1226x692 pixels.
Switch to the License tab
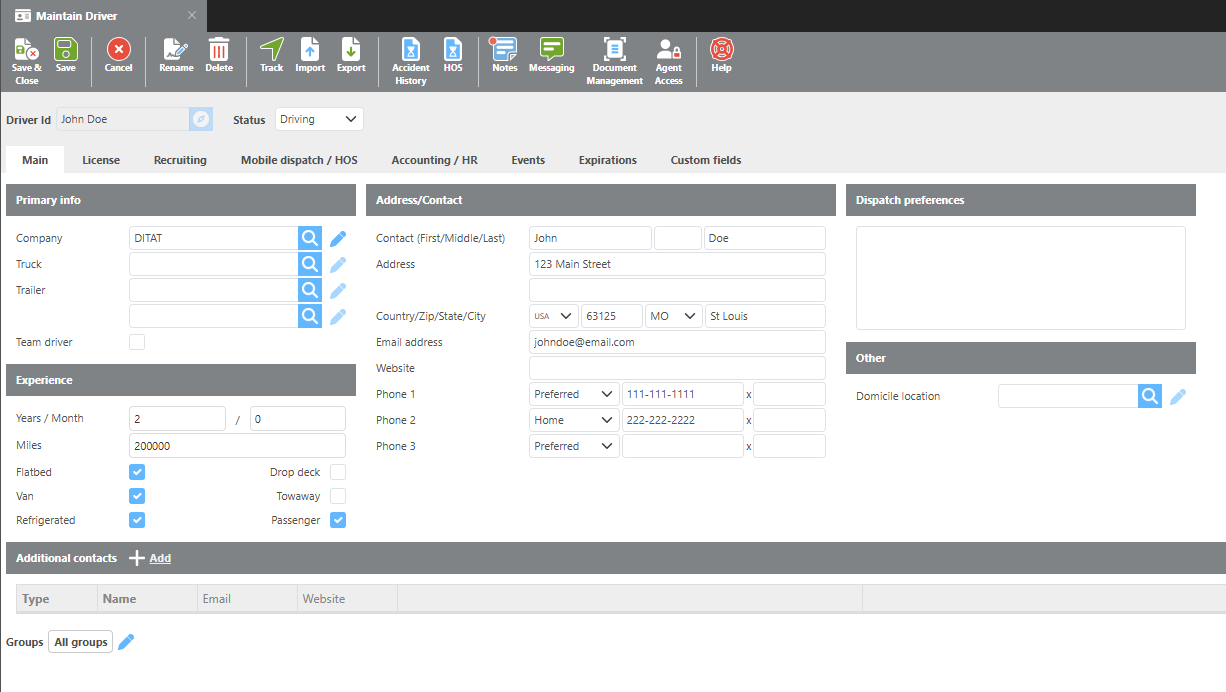[x=101, y=160]
